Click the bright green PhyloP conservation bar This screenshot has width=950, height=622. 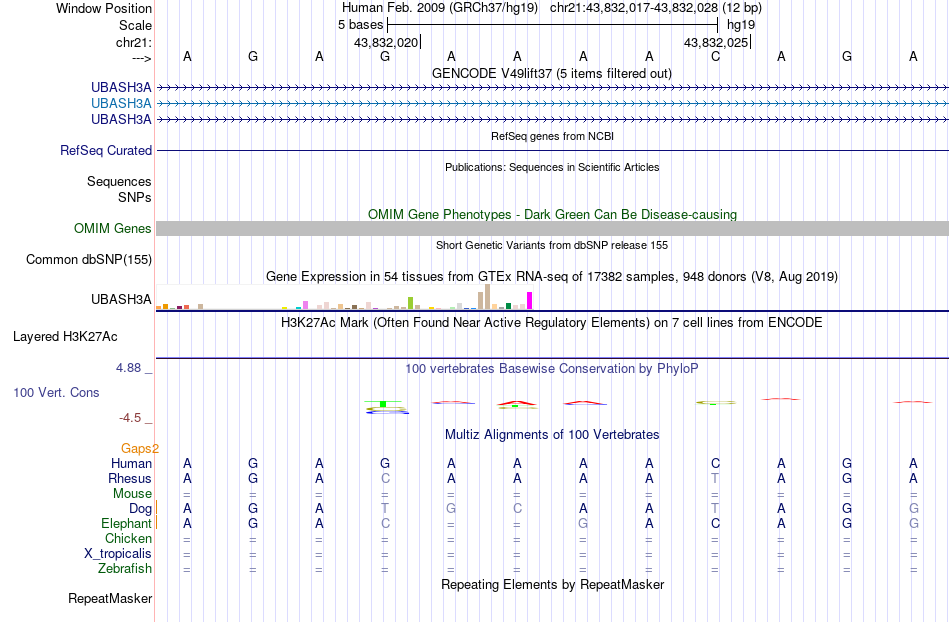(x=383, y=404)
